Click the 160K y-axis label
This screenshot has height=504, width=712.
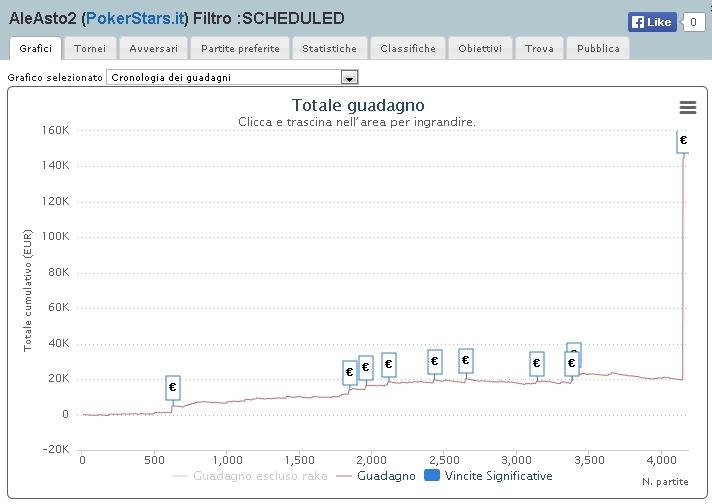coord(55,130)
